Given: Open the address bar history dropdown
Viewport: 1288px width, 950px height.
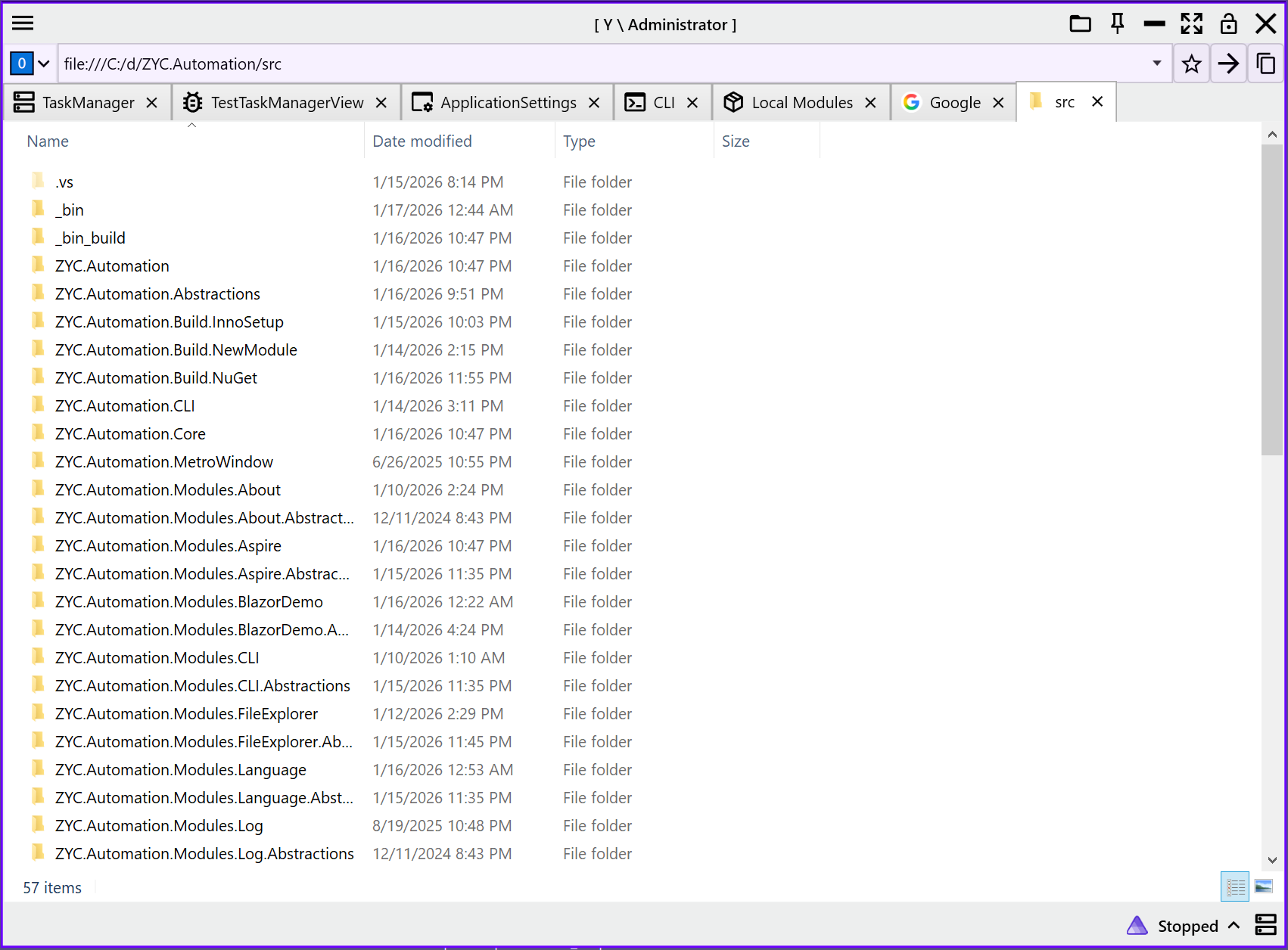Looking at the screenshot, I should pos(1158,64).
